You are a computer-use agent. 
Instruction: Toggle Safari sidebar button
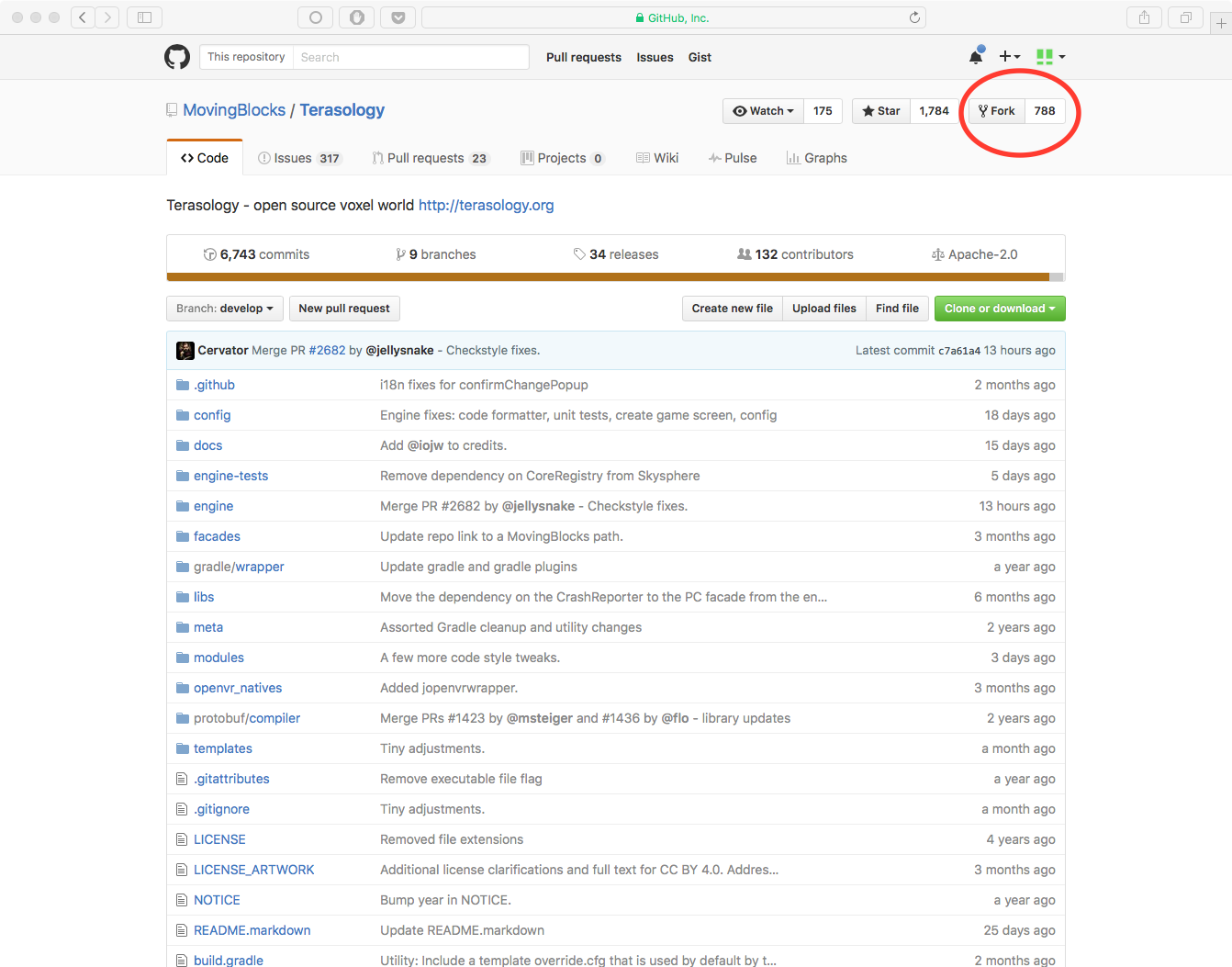(x=144, y=17)
